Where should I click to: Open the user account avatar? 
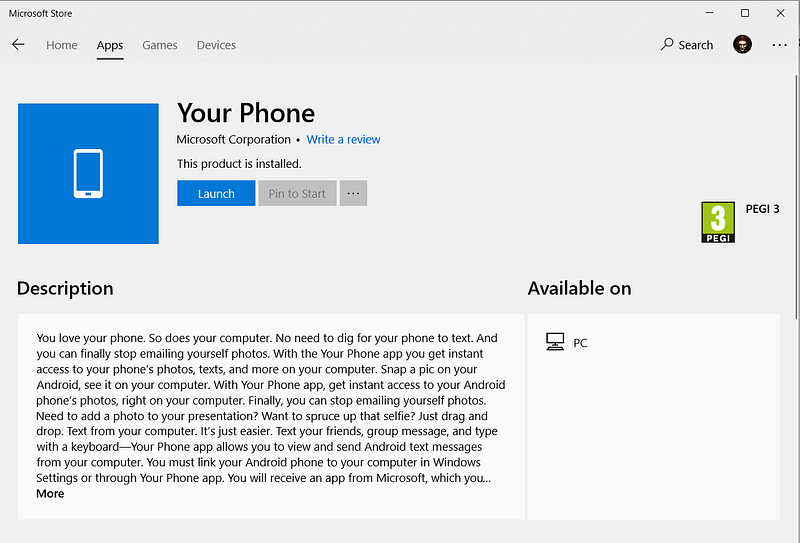[x=742, y=44]
